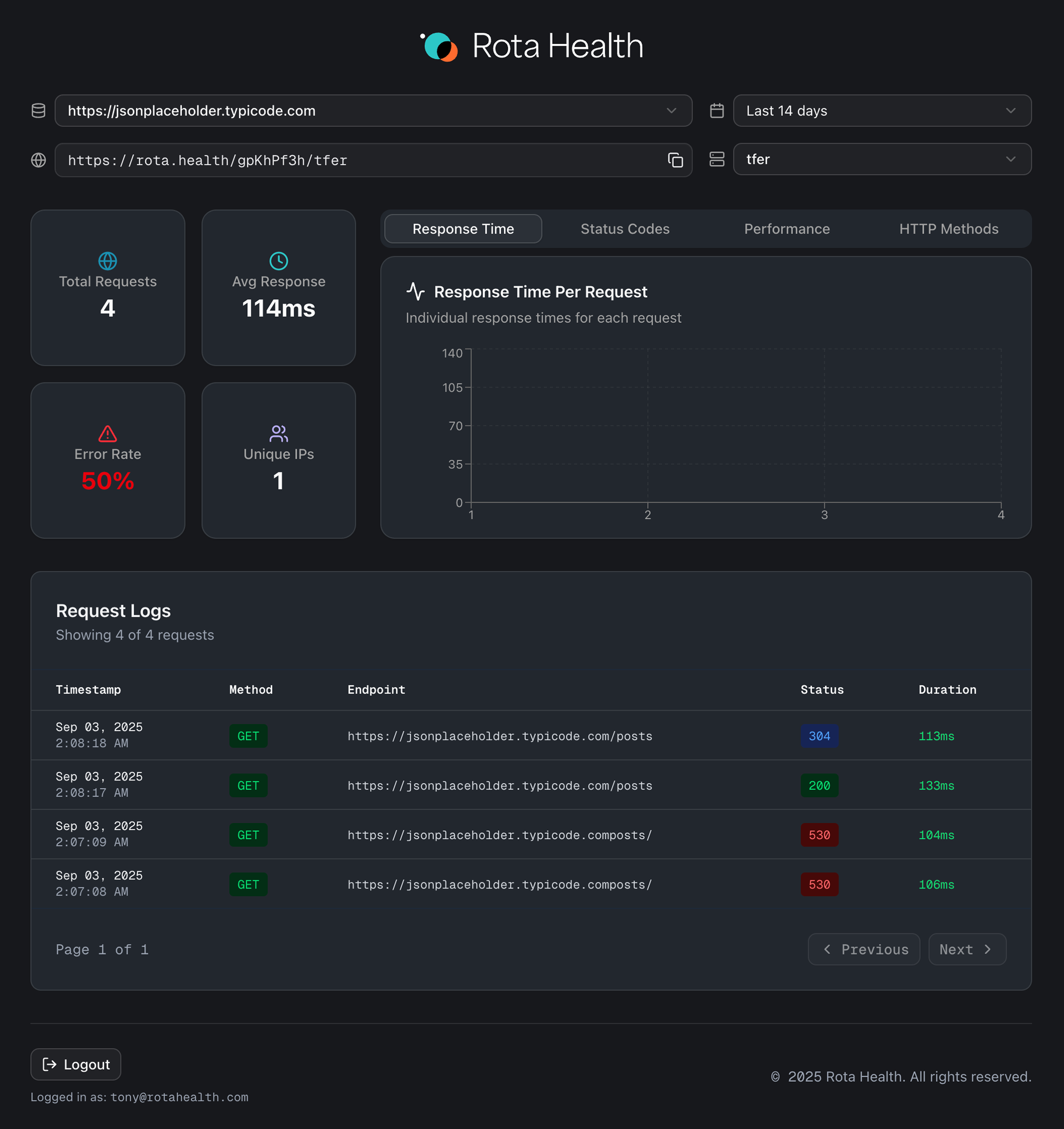Viewport: 1064px width, 1129px height.
Task: Click the layers icon next to tfer selector
Action: point(717,159)
